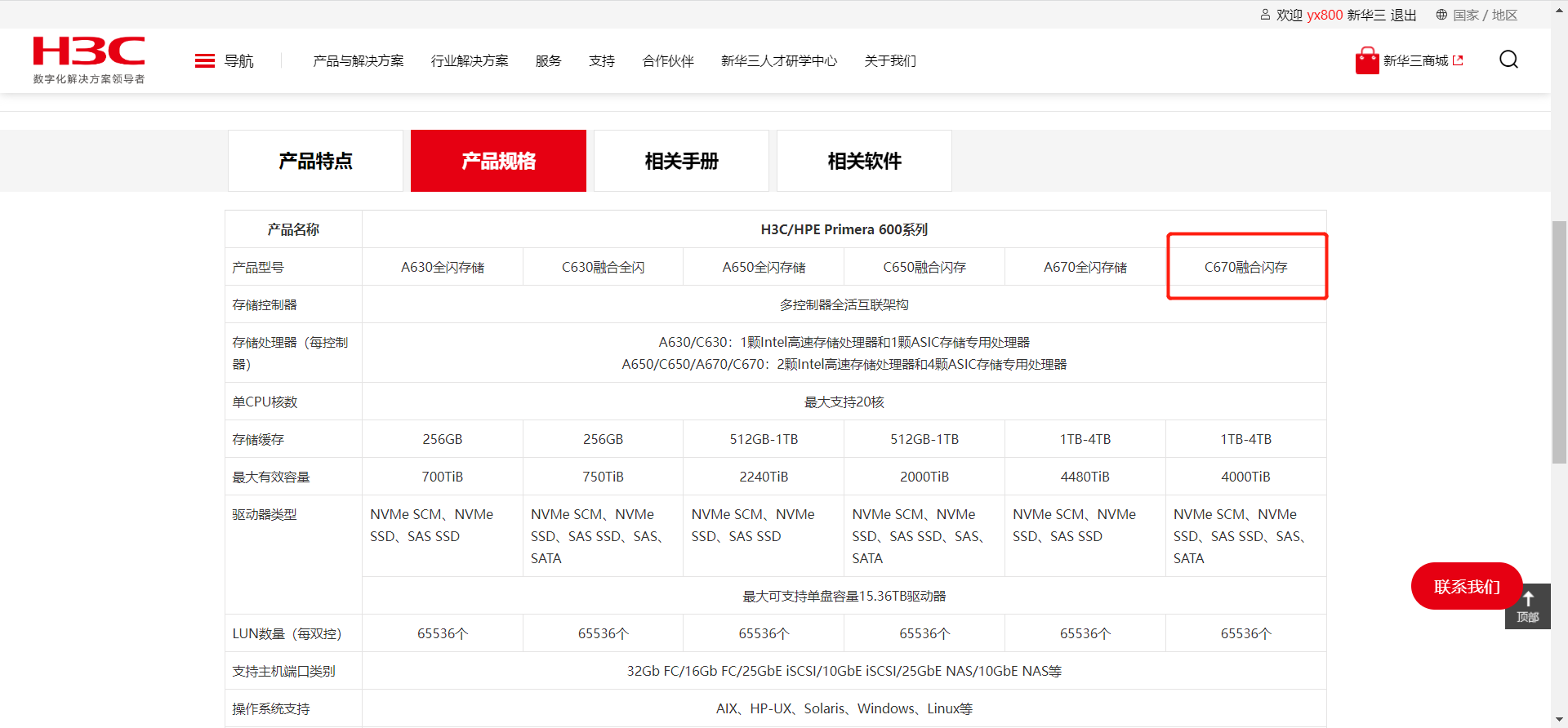The width and height of the screenshot is (1568, 728).
Task: Click the H3C logo
Action: [89, 60]
